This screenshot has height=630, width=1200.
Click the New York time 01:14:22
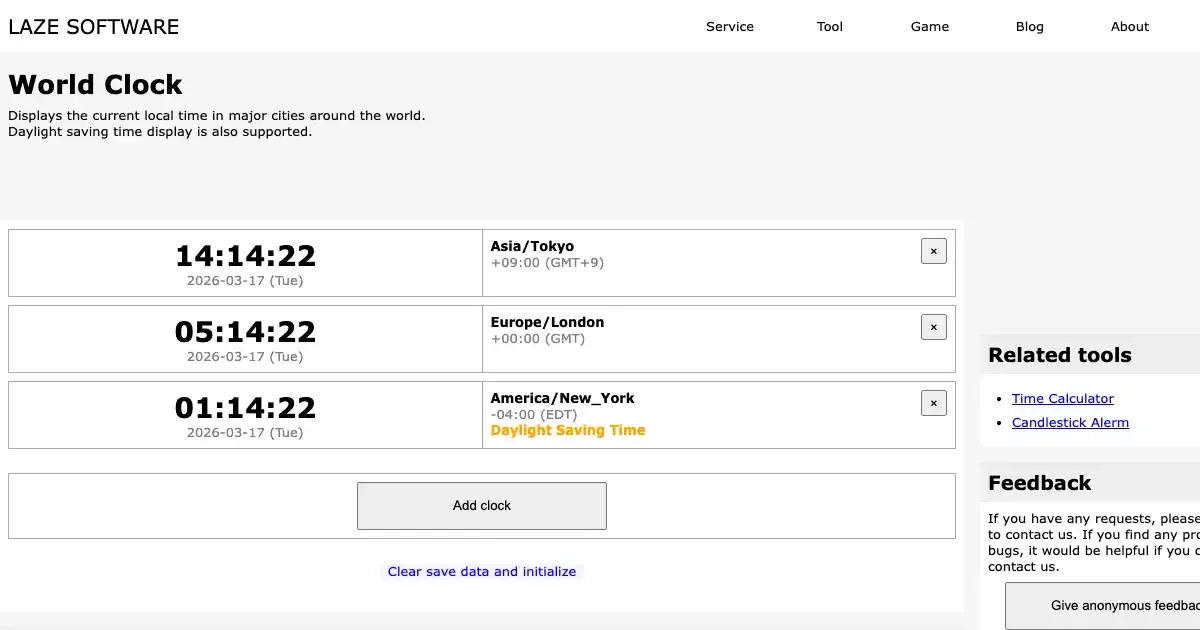245,408
